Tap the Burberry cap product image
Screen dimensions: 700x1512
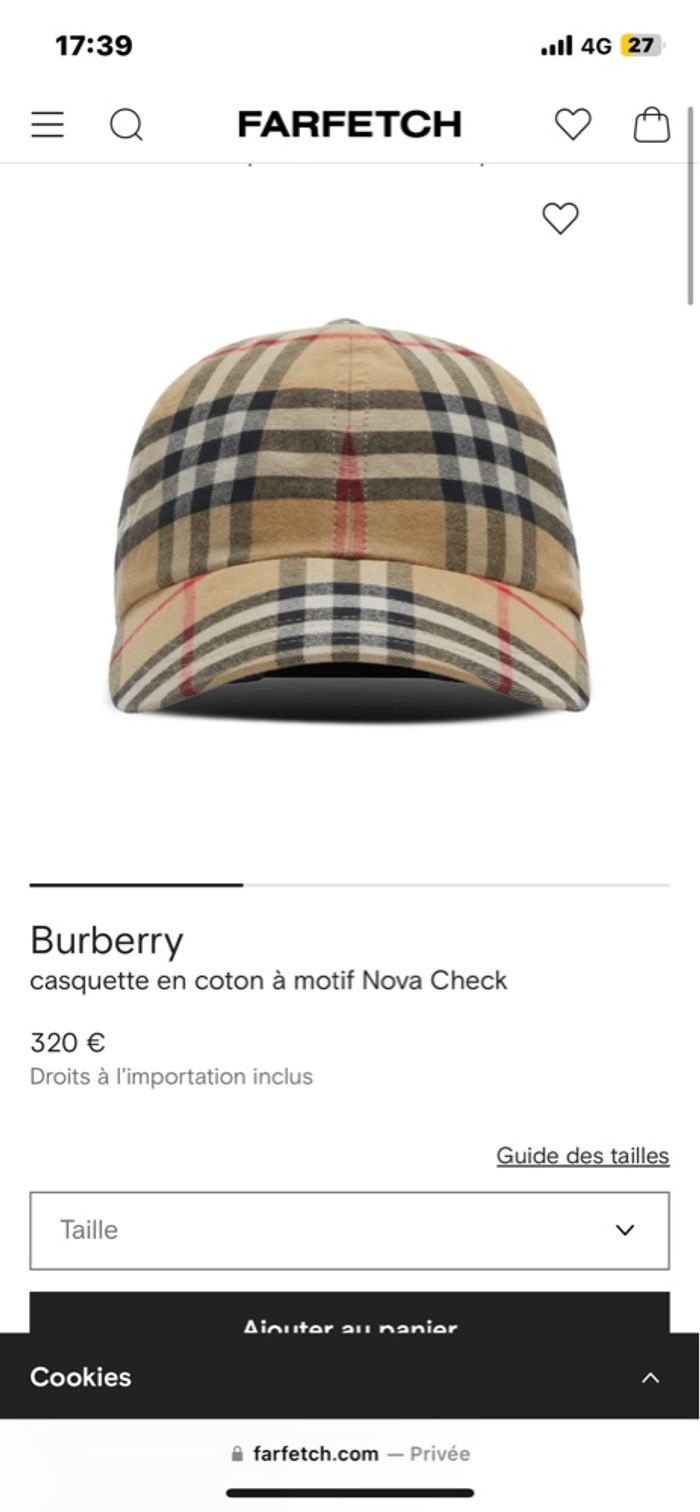(x=349, y=517)
